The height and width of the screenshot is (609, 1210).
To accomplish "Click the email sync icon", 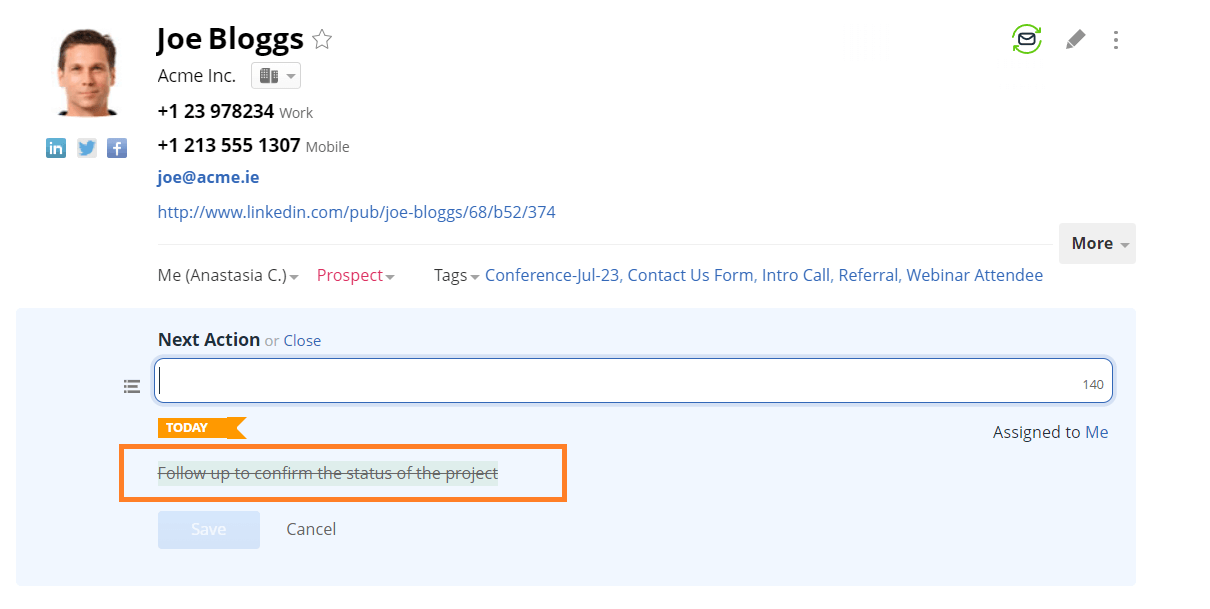I will (x=1026, y=40).
